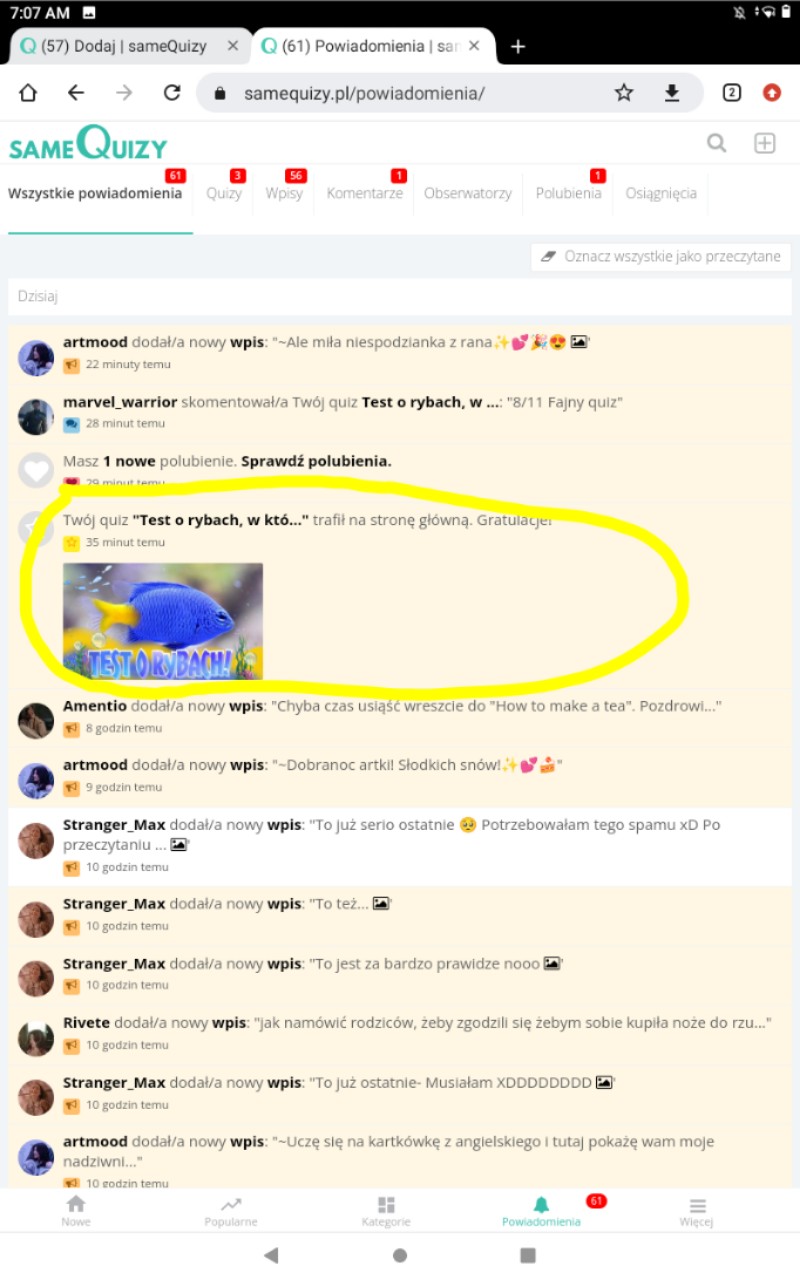The height and width of the screenshot is (1280, 800).
Task: Open Więcej hamburger menu
Action: click(x=698, y=1210)
